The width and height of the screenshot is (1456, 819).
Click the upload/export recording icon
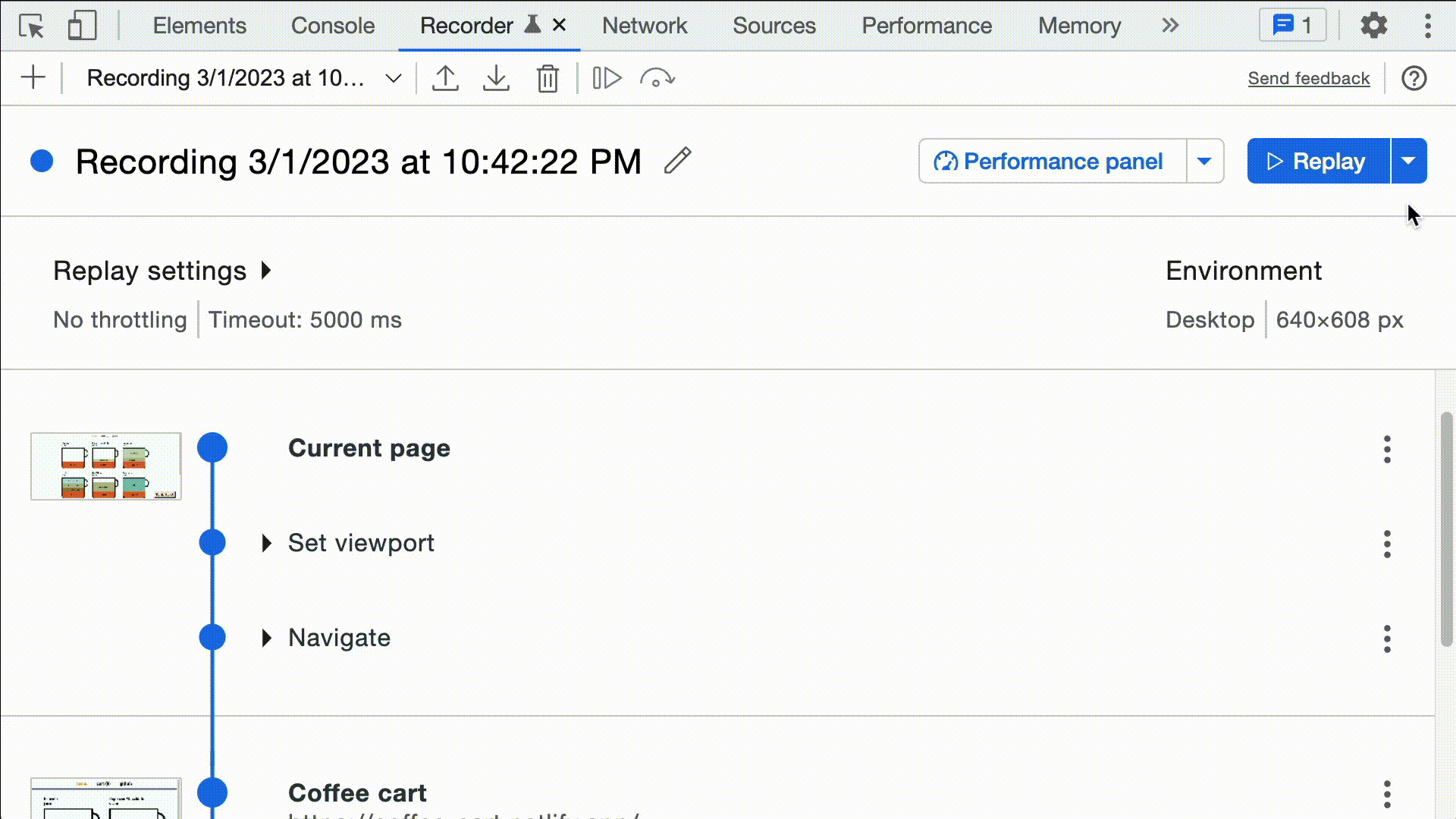(444, 78)
